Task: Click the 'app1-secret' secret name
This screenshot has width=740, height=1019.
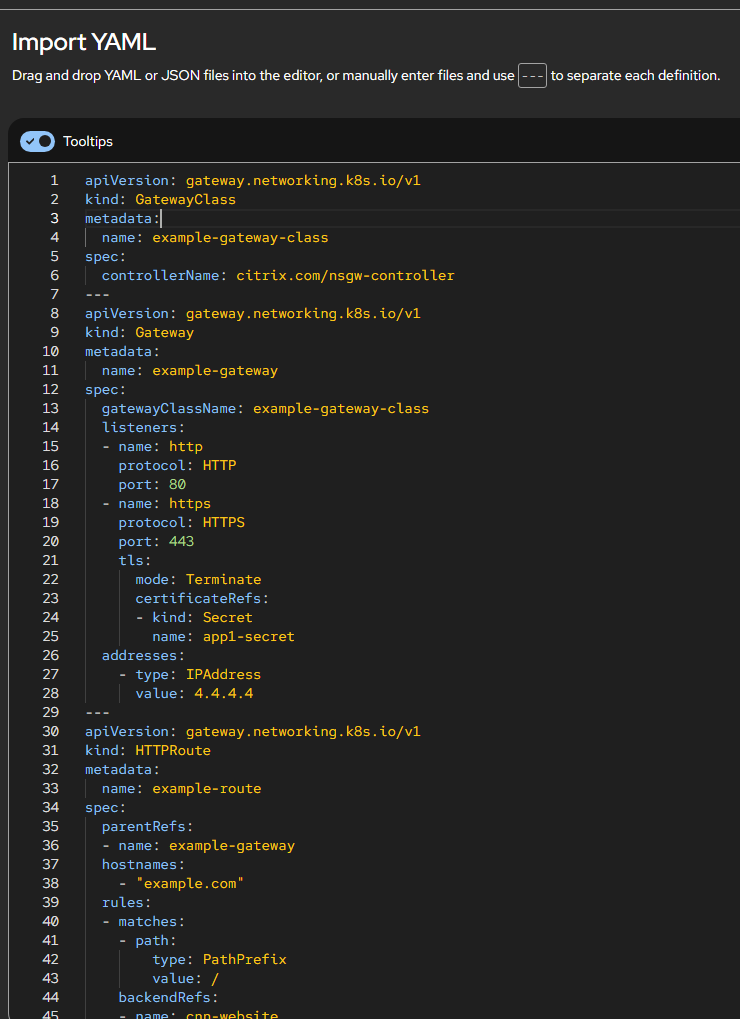Action: point(248,636)
